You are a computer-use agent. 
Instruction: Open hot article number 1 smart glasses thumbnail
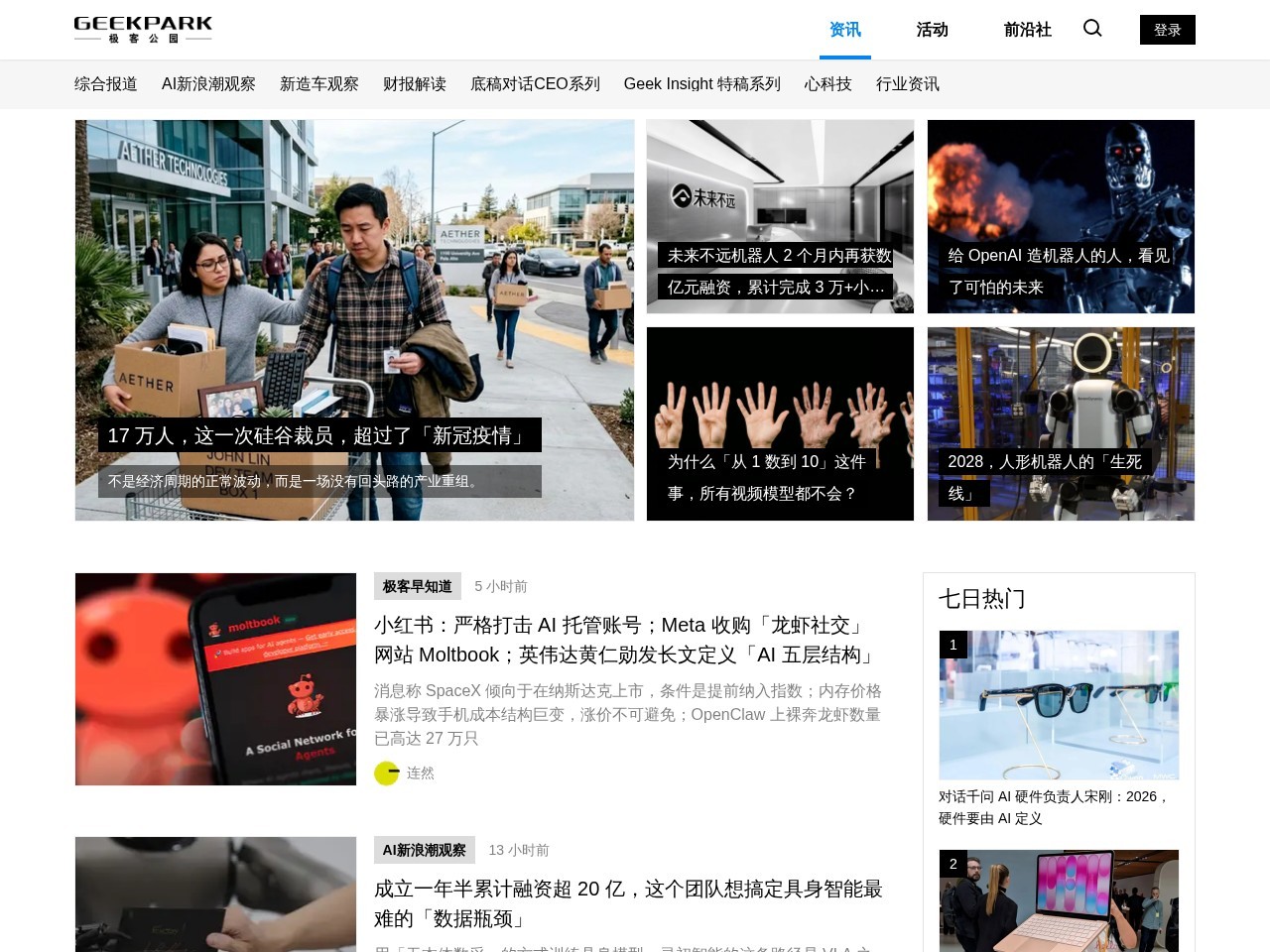tap(1059, 705)
